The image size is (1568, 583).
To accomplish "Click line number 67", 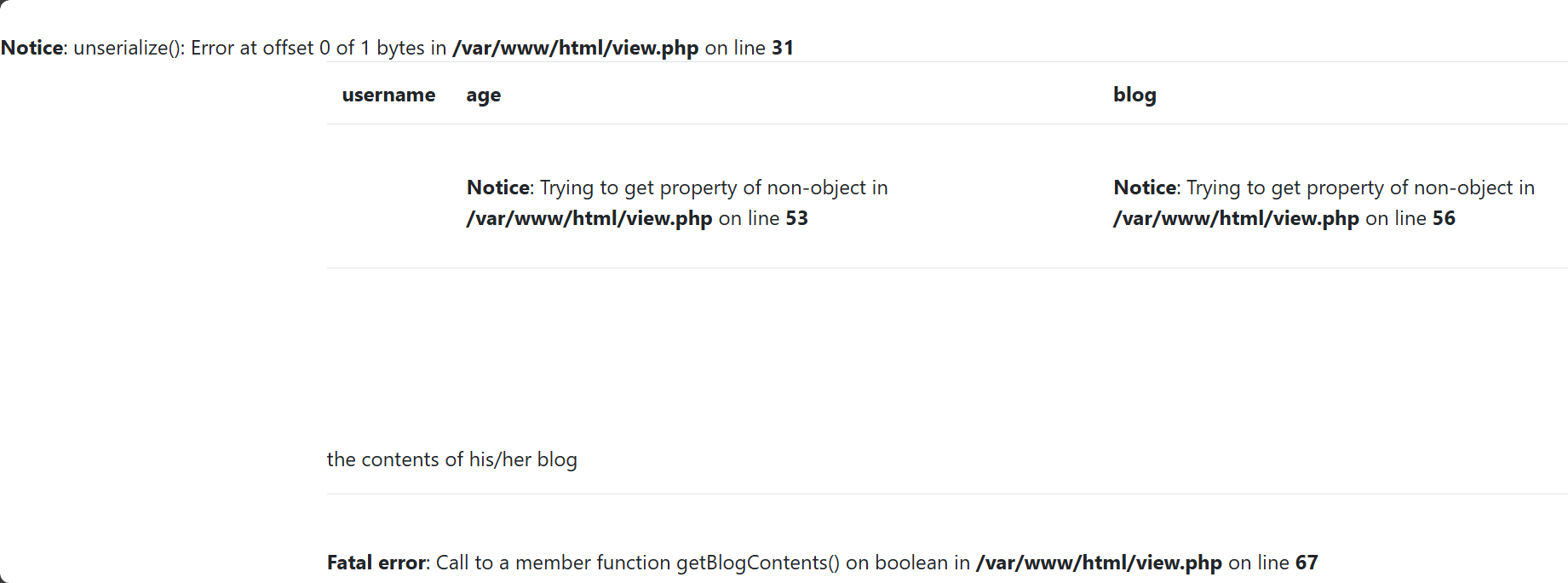I will coord(1307,563).
